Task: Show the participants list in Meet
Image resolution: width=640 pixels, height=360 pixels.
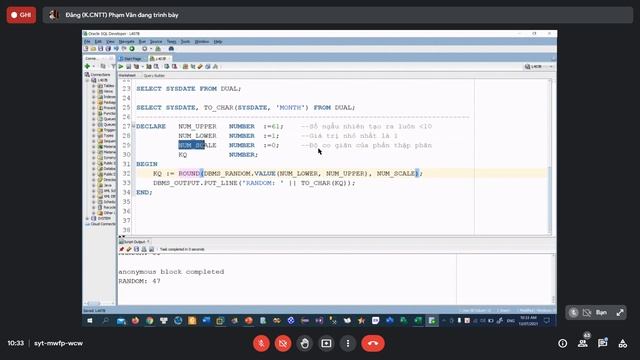Action: 583,344
